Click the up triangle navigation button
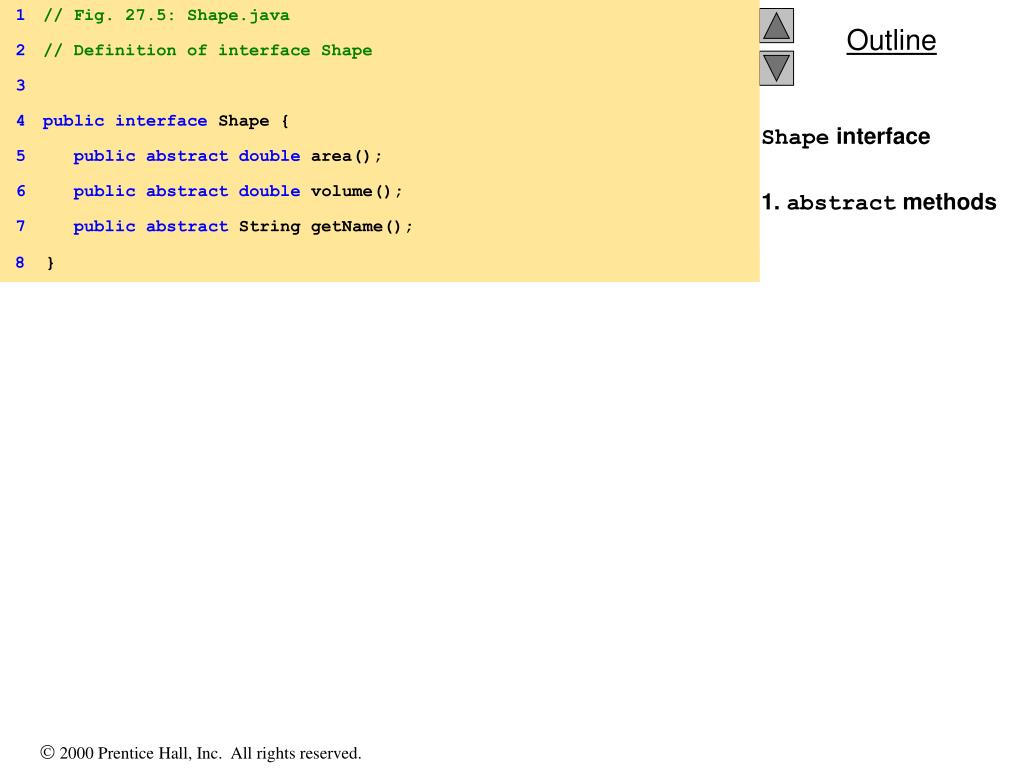1024x768 pixels. click(776, 25)
